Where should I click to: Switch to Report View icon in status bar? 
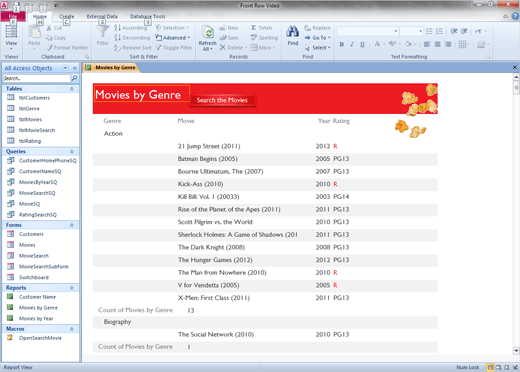490,367
